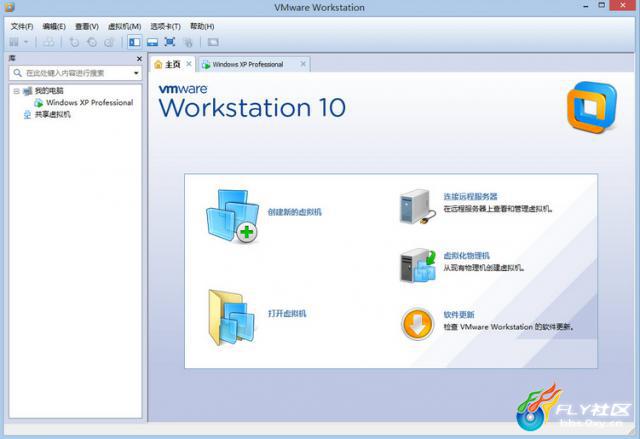Viewport: 640px width, 439px height.
Task: Click the virtualize physical machine icon
Action: (417, 266)
